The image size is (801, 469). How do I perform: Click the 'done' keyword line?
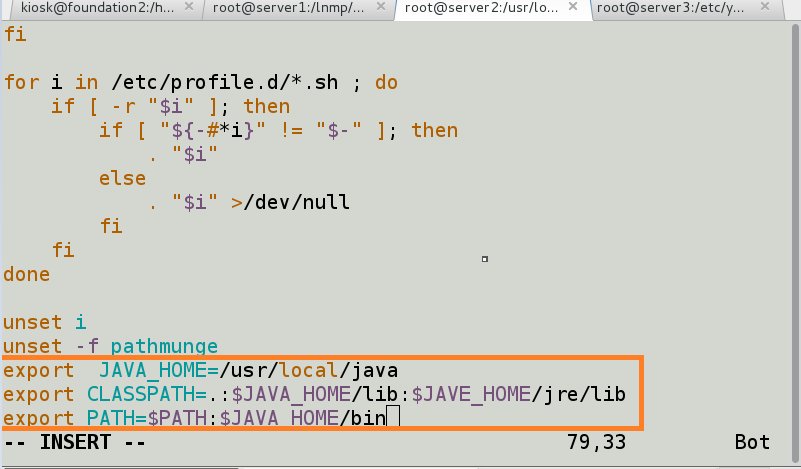point(27,274)
